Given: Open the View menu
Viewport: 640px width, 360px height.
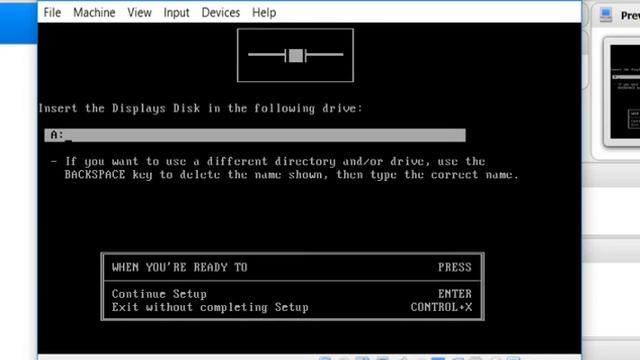Looking at the screenshot, I should pos(139,13).
